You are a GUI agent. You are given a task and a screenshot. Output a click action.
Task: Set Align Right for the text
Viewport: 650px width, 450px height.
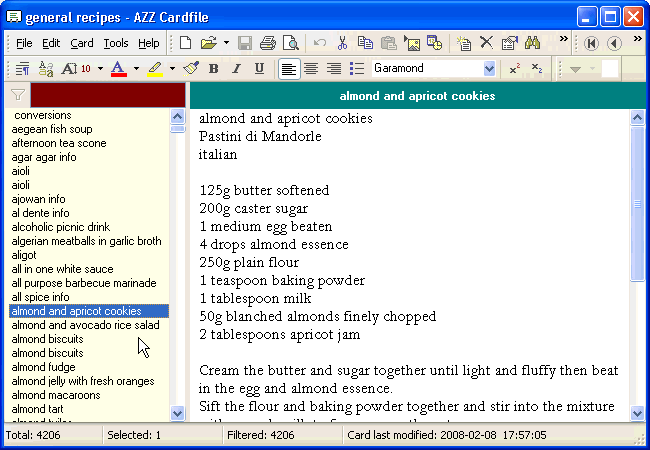(334, 68)
